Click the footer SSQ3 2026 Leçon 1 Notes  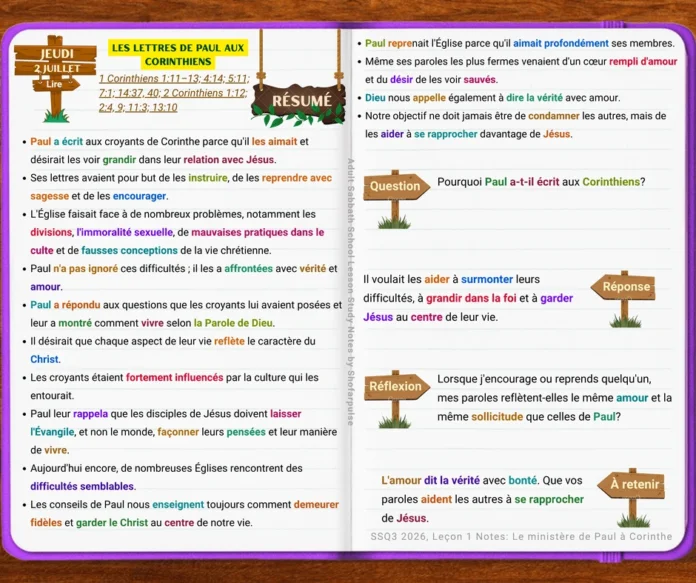pos(521,536)
